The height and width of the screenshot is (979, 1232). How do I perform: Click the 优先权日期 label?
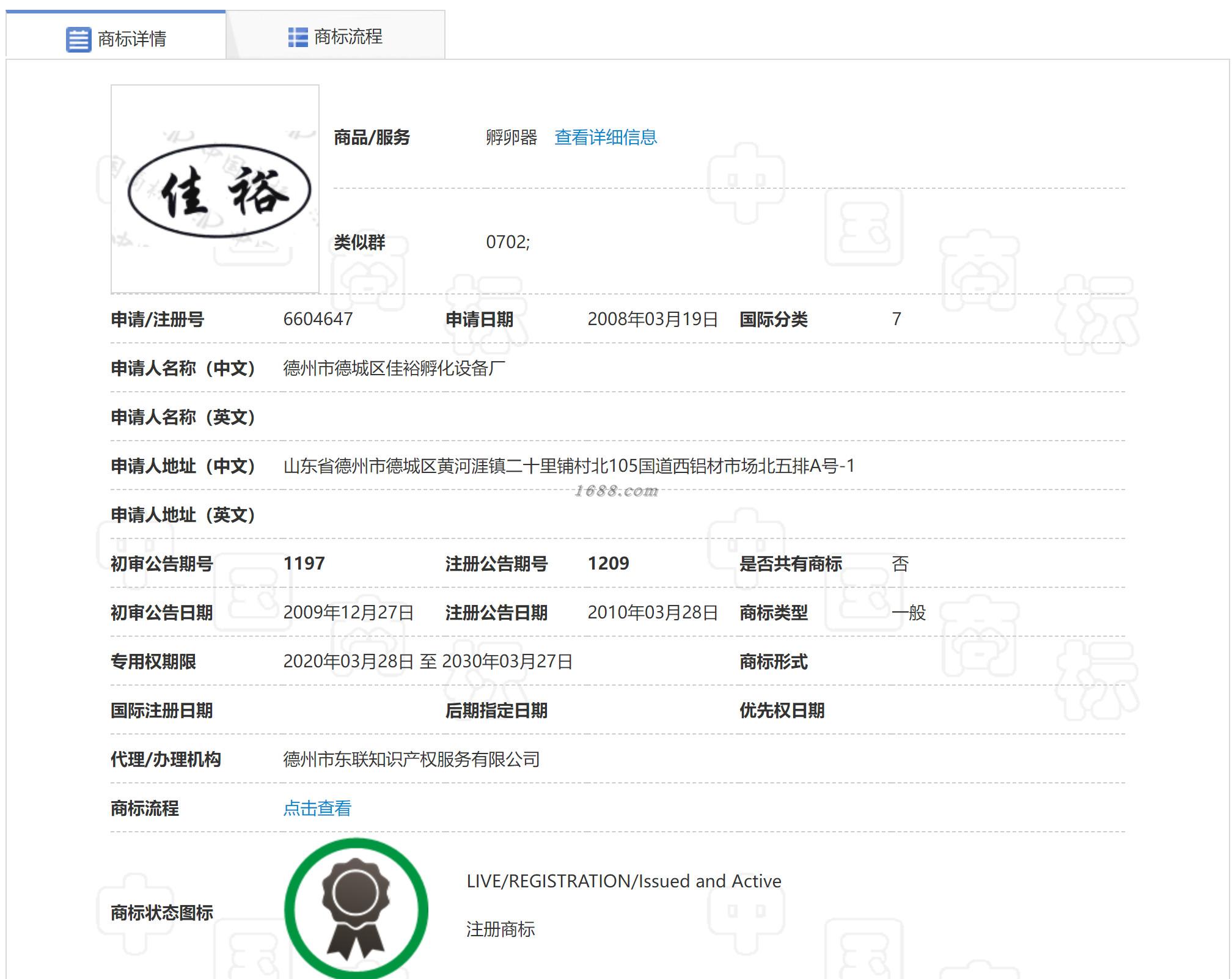pyautogui.click(x=782, y=710)
